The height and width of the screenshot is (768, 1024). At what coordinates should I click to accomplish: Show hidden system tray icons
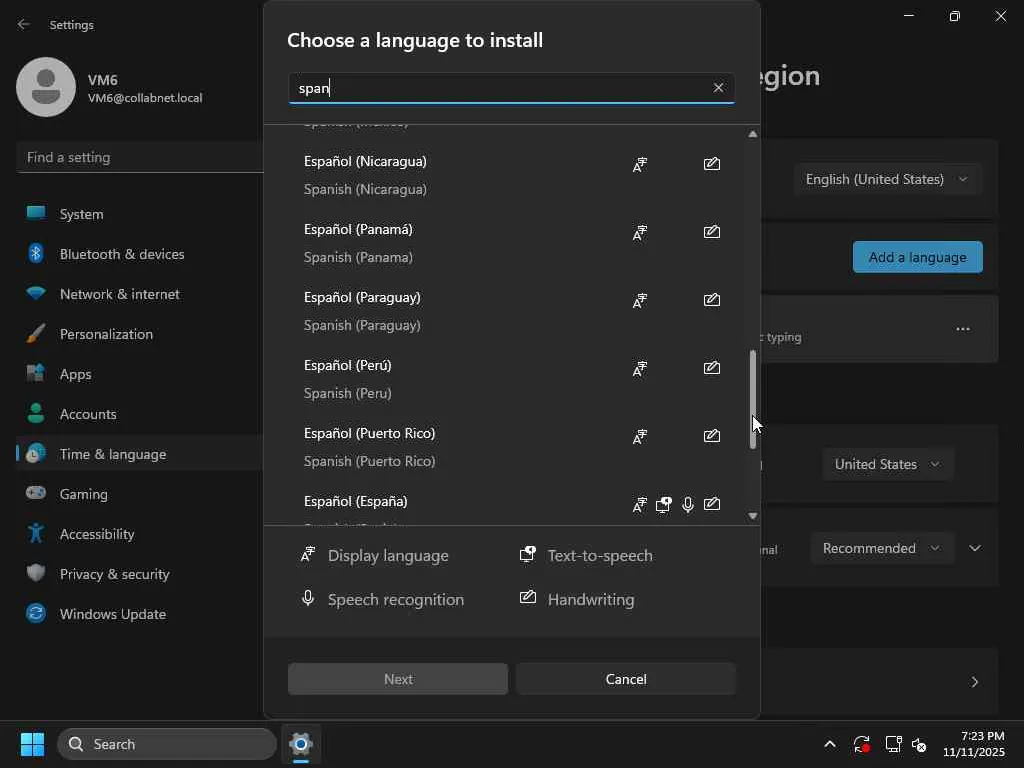829,744
